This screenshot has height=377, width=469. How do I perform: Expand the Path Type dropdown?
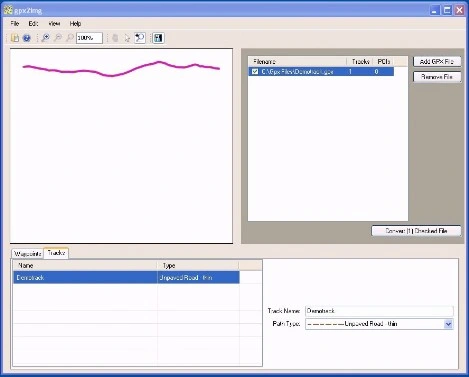click(x=448, y=324)
